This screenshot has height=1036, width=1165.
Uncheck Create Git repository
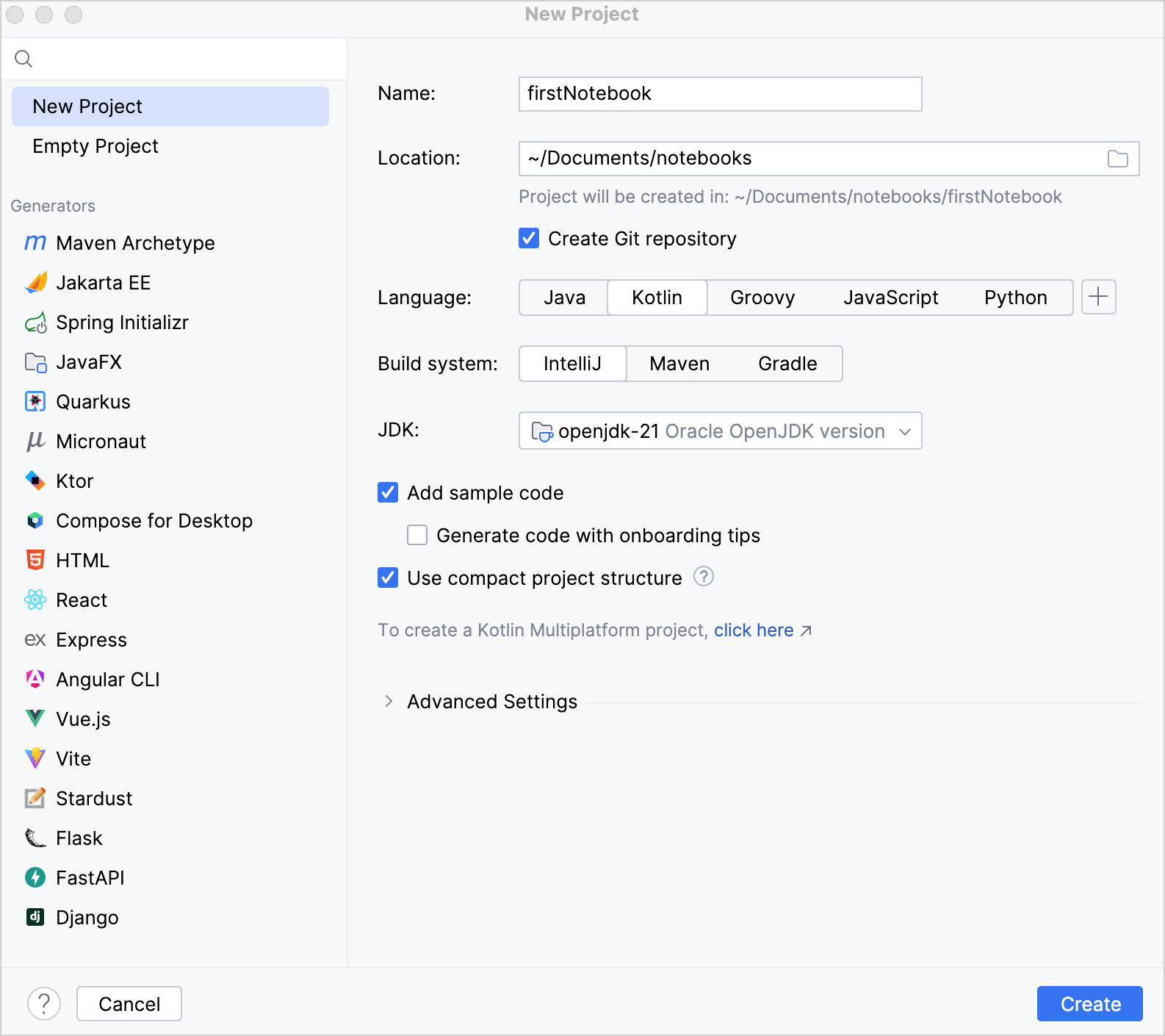tap(529, 239)
